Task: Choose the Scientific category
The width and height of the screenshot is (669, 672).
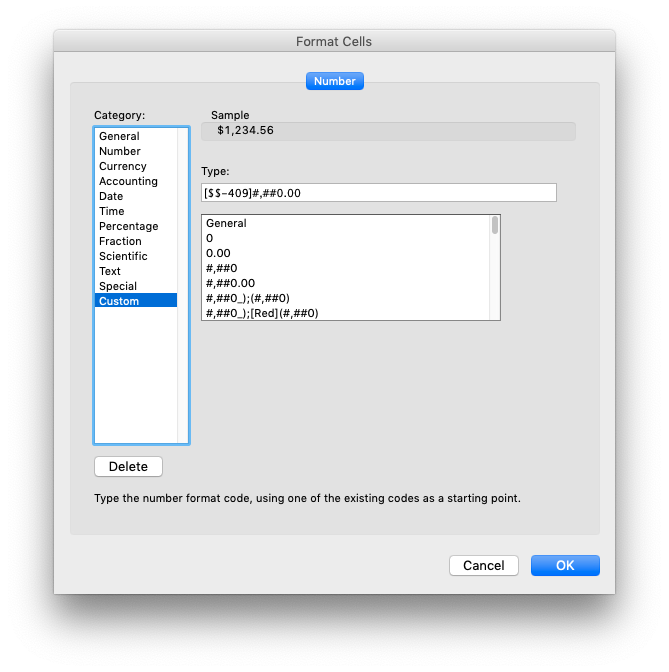Action: point(135,256)
